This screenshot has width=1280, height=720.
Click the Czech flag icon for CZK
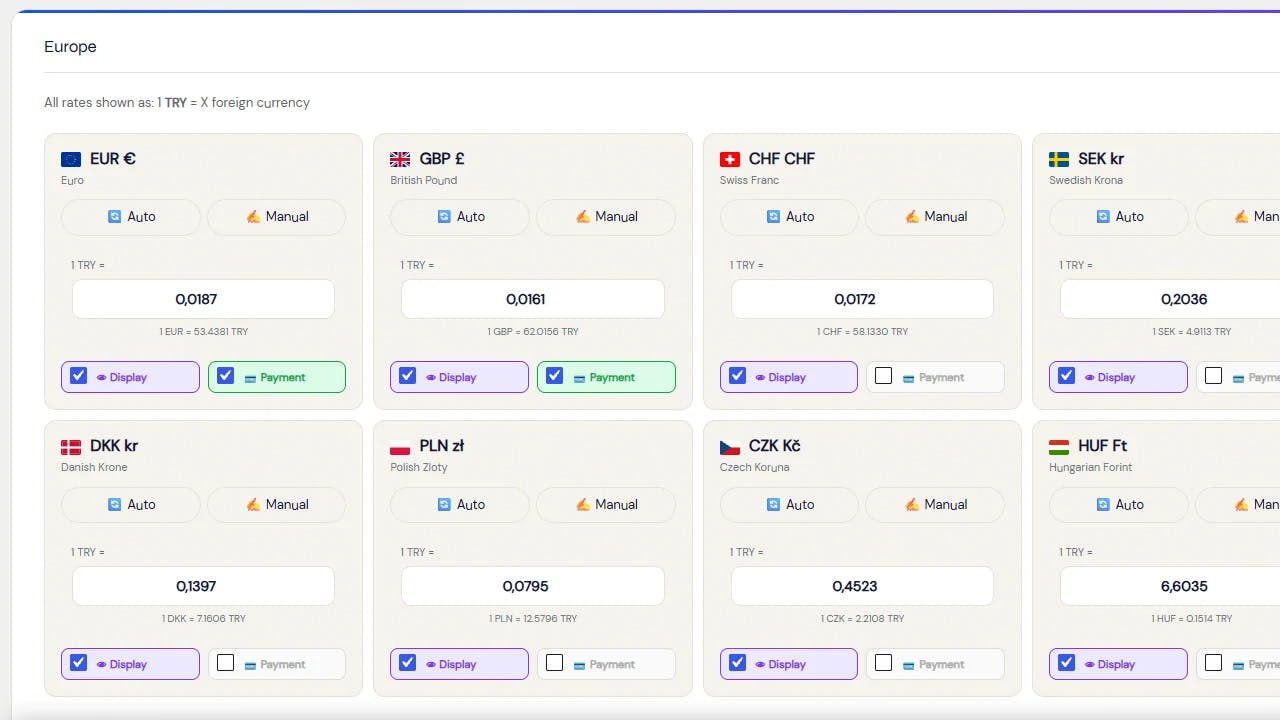click(730, 447)
